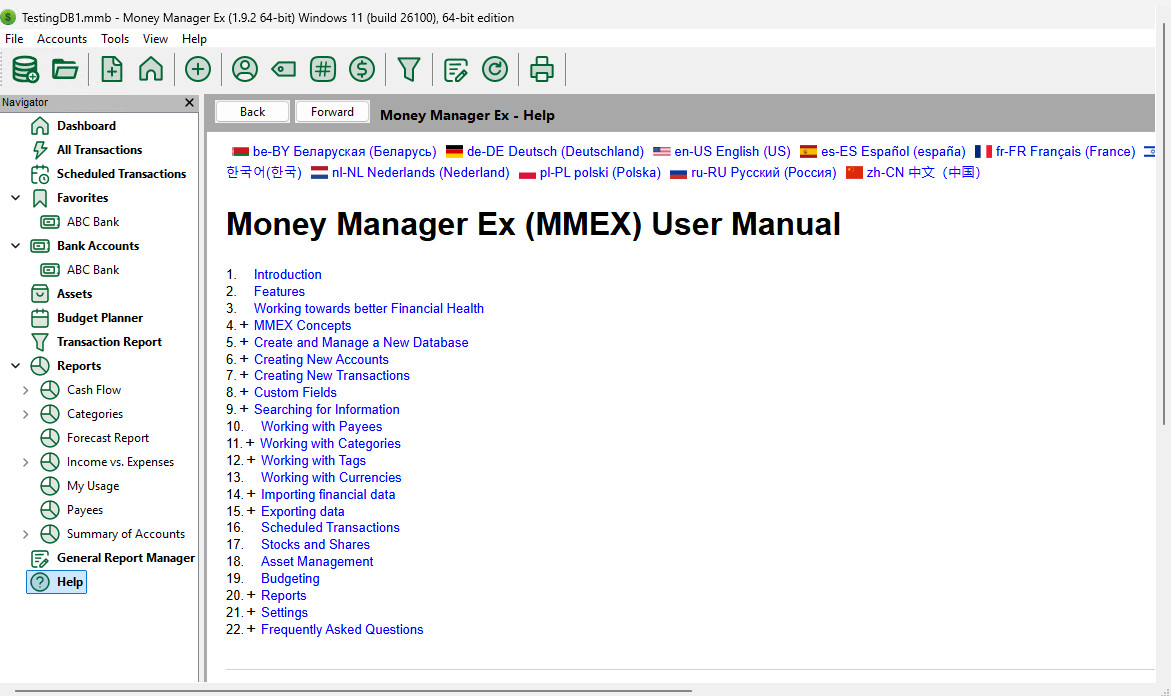Open the Accounts menu
Screen dimensions: 1171x696
[61, 39]
